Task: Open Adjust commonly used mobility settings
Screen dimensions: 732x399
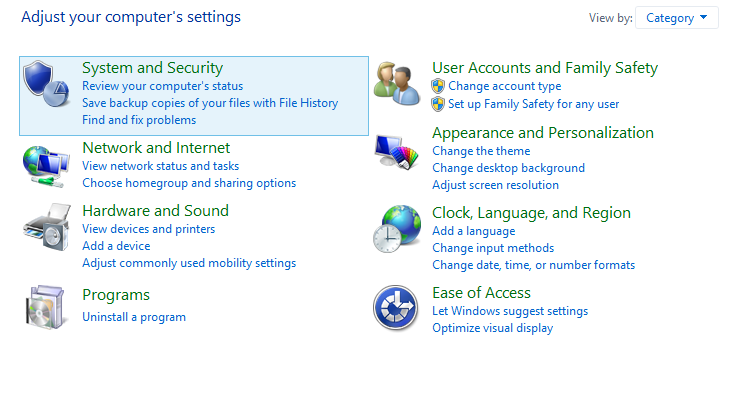Action: (x=189, y=263)
